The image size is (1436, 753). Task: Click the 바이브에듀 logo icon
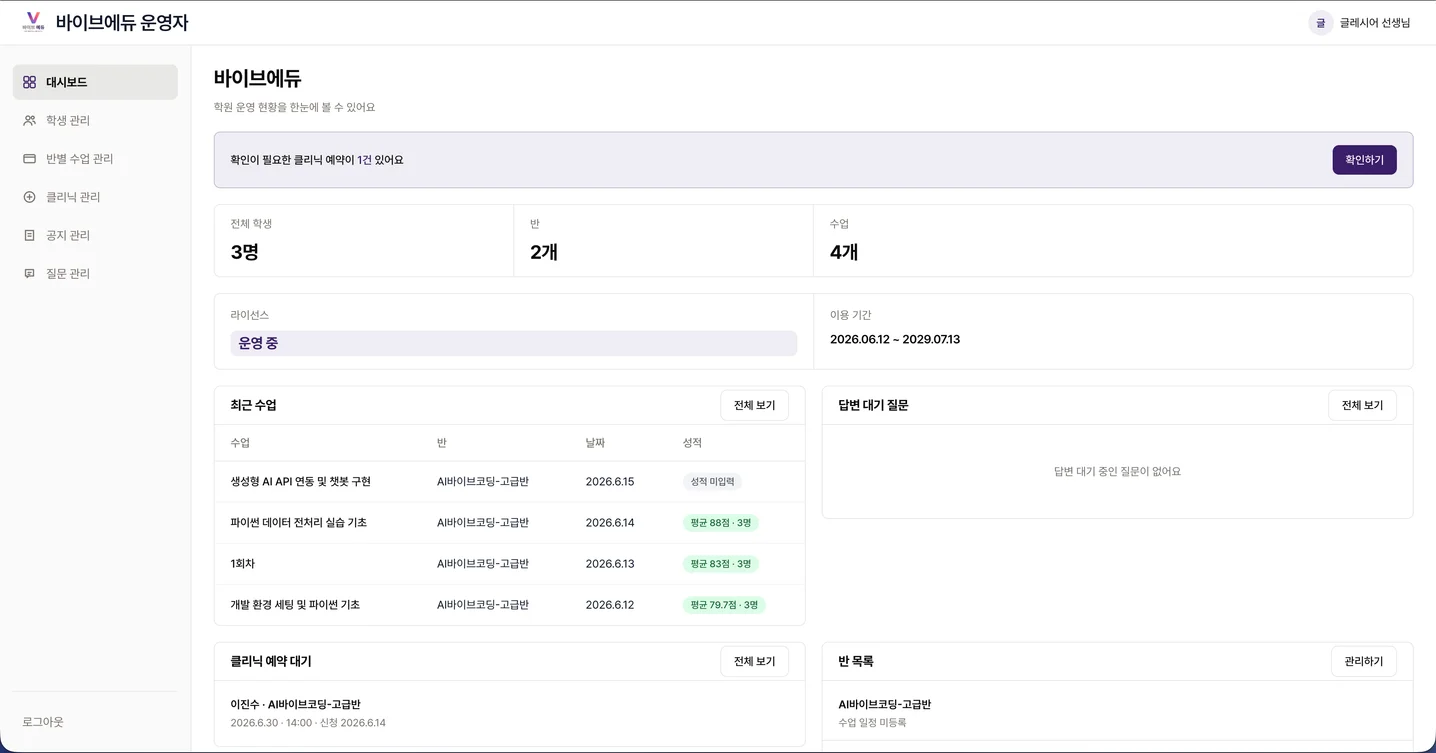click(x=33, y=22)
